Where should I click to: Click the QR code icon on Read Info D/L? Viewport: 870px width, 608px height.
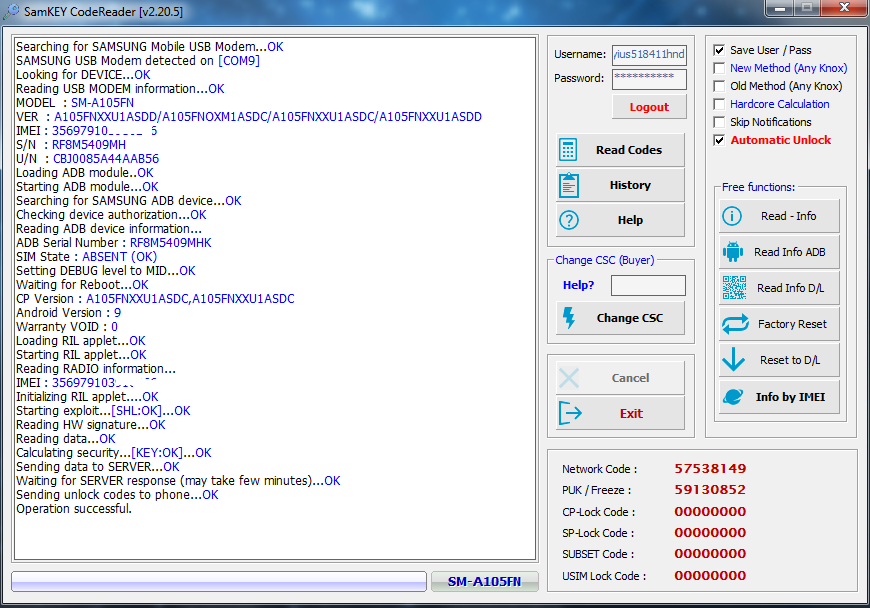point(734,288)
